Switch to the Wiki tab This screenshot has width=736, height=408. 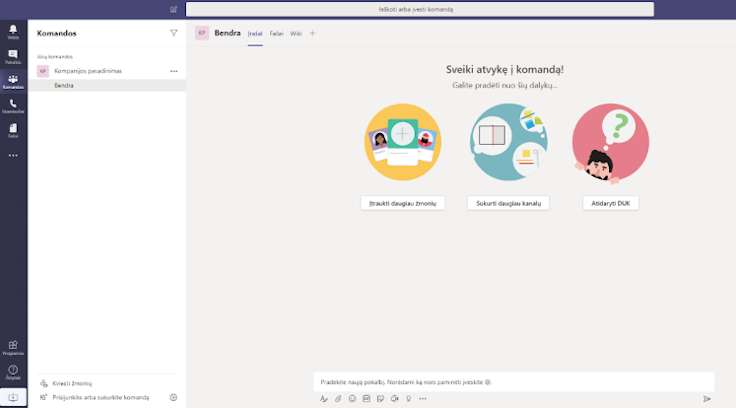[296, 33]
